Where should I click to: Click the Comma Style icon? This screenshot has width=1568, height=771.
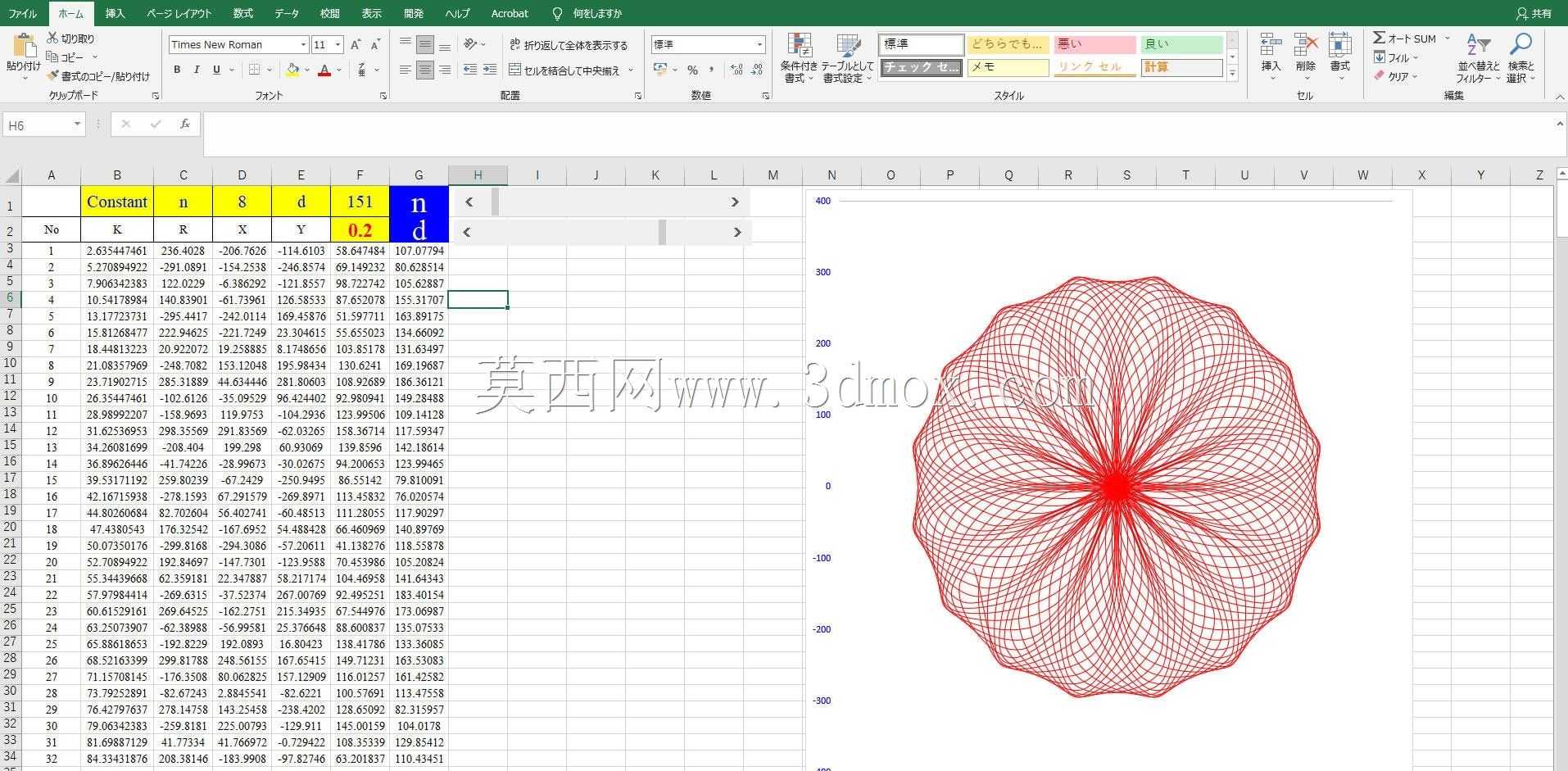point(711,70)
